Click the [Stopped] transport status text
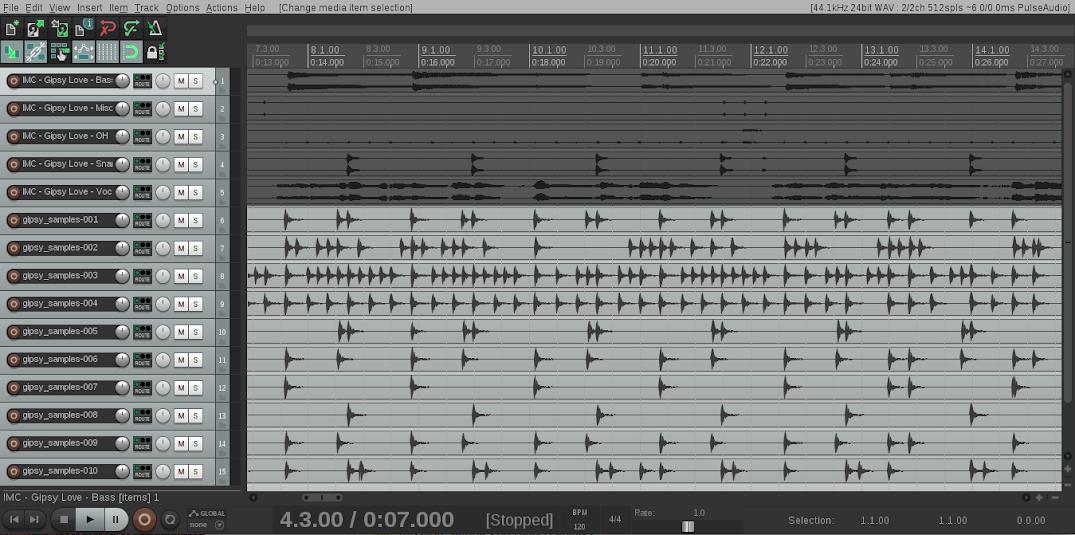The width and height of the screenshot is (1075, 535). tap(519, 520)
